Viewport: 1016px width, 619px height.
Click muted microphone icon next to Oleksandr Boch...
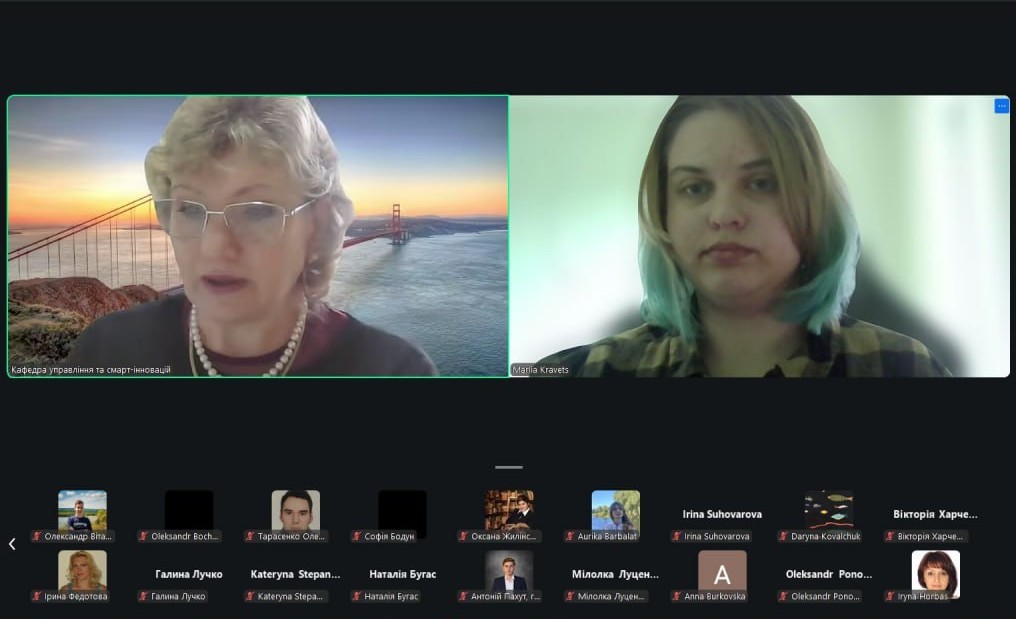point(144,537)
